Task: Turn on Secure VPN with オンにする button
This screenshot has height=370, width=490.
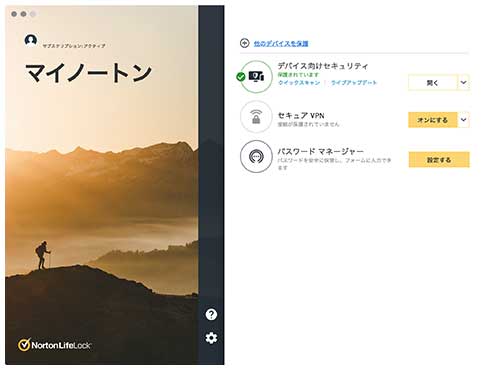Action: pos(433,120)
